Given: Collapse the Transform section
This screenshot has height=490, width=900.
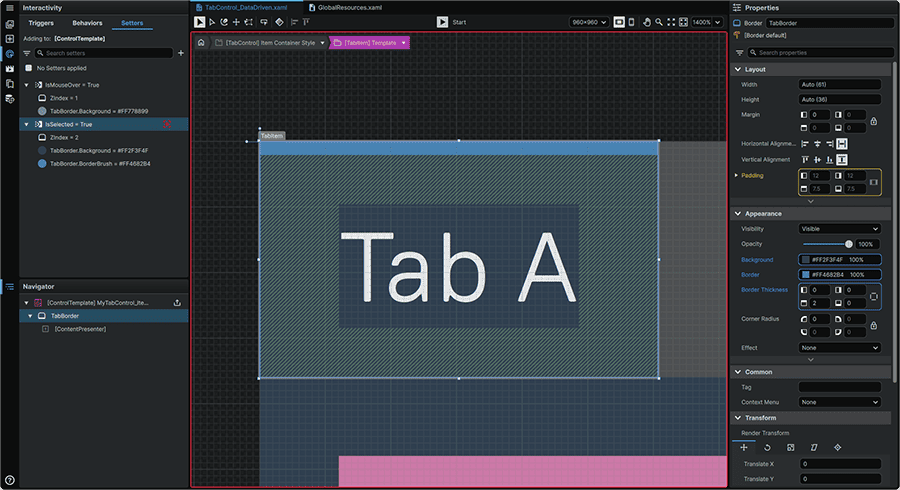Looking at the screenshot, I should [x=738, y=418].
